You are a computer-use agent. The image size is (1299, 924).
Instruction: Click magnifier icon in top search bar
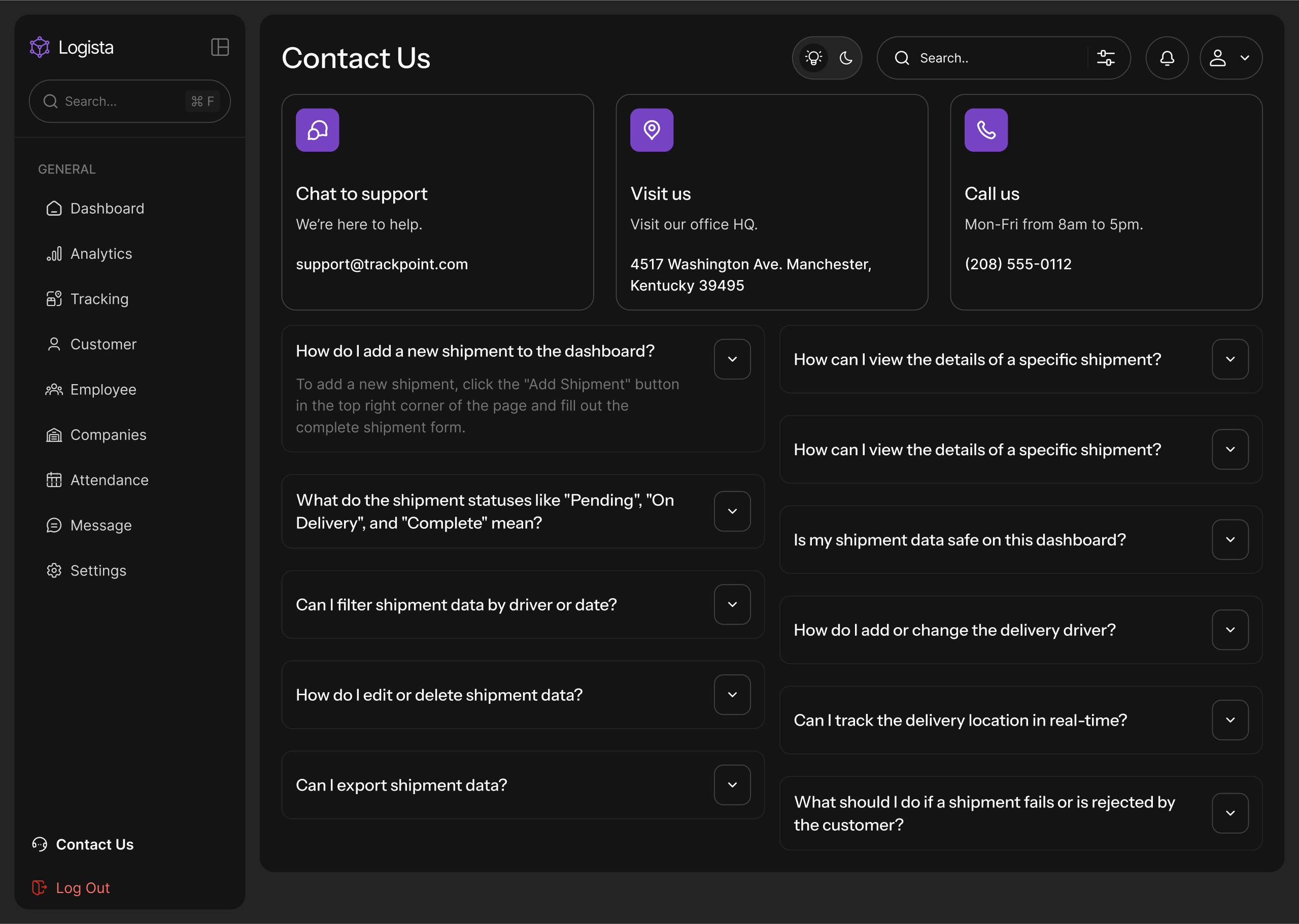point(902,58)
